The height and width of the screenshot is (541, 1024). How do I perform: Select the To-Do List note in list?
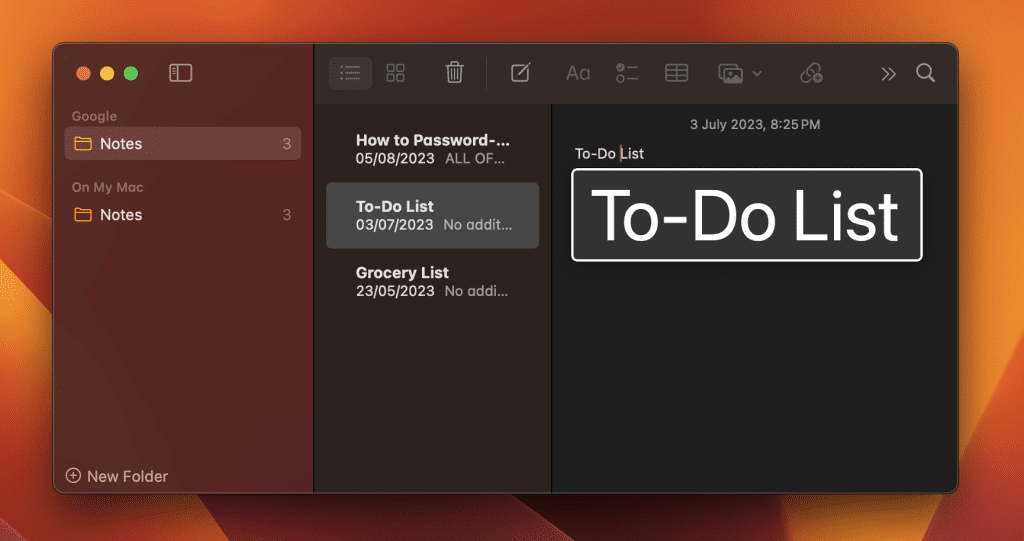click(432, 215)
